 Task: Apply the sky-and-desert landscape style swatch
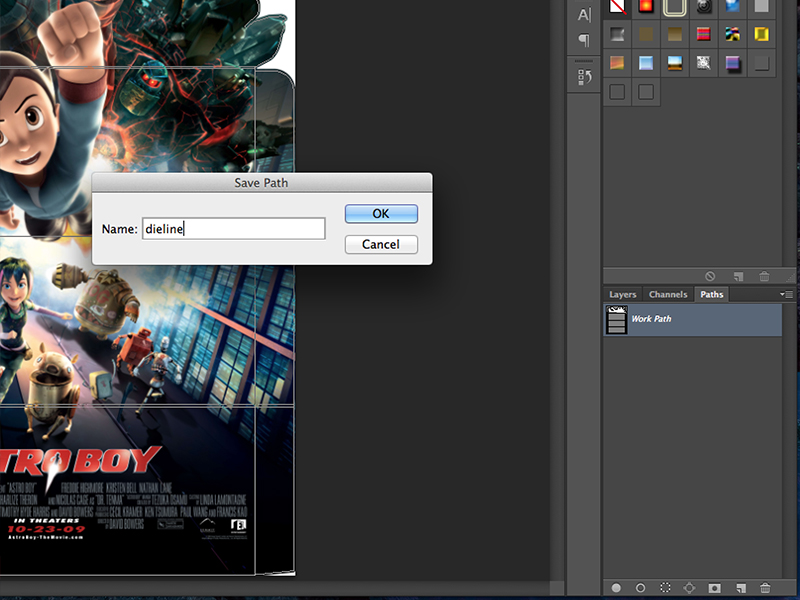tap(674, 63)
